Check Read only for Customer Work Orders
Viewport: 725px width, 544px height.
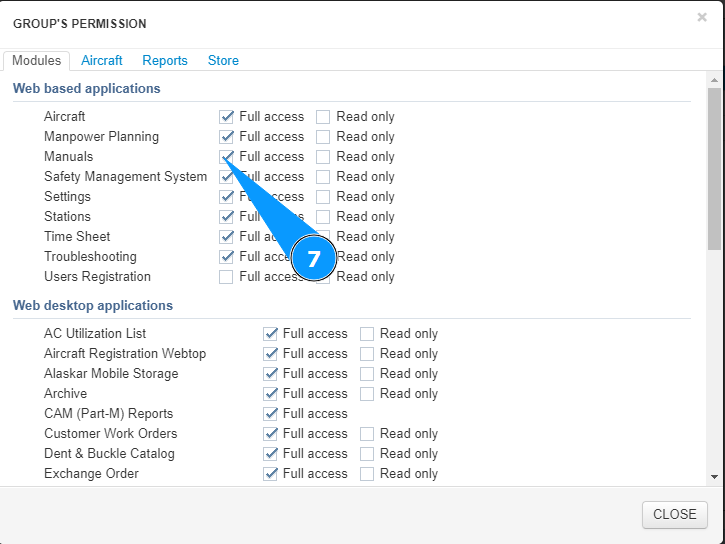point(367,434)
